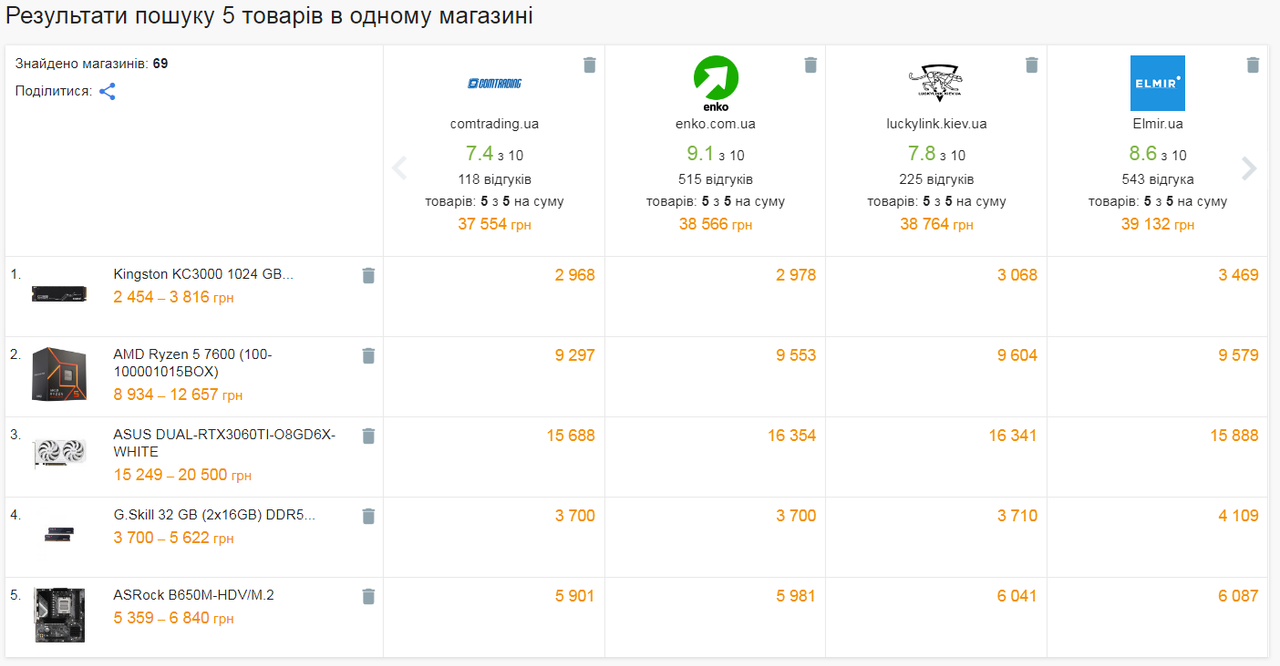Open Kingston KC3000 1024 GB product link

204,274
